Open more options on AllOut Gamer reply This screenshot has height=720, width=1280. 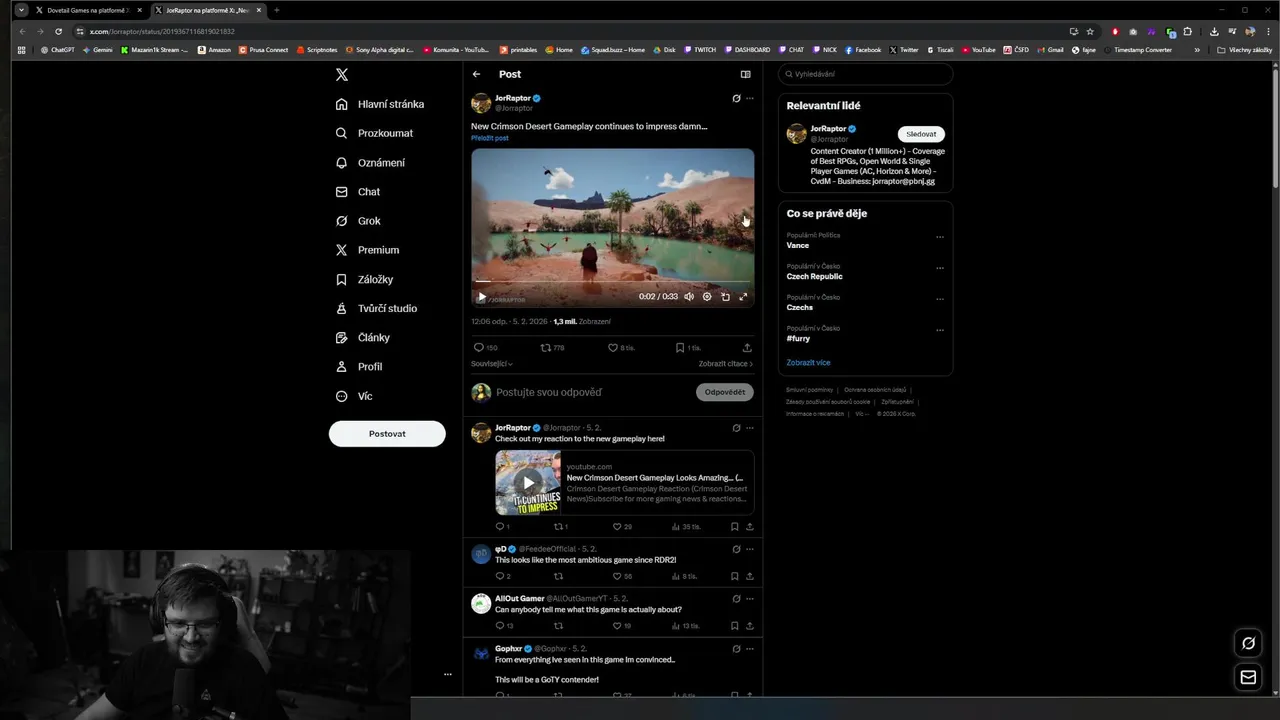(750, 599)
